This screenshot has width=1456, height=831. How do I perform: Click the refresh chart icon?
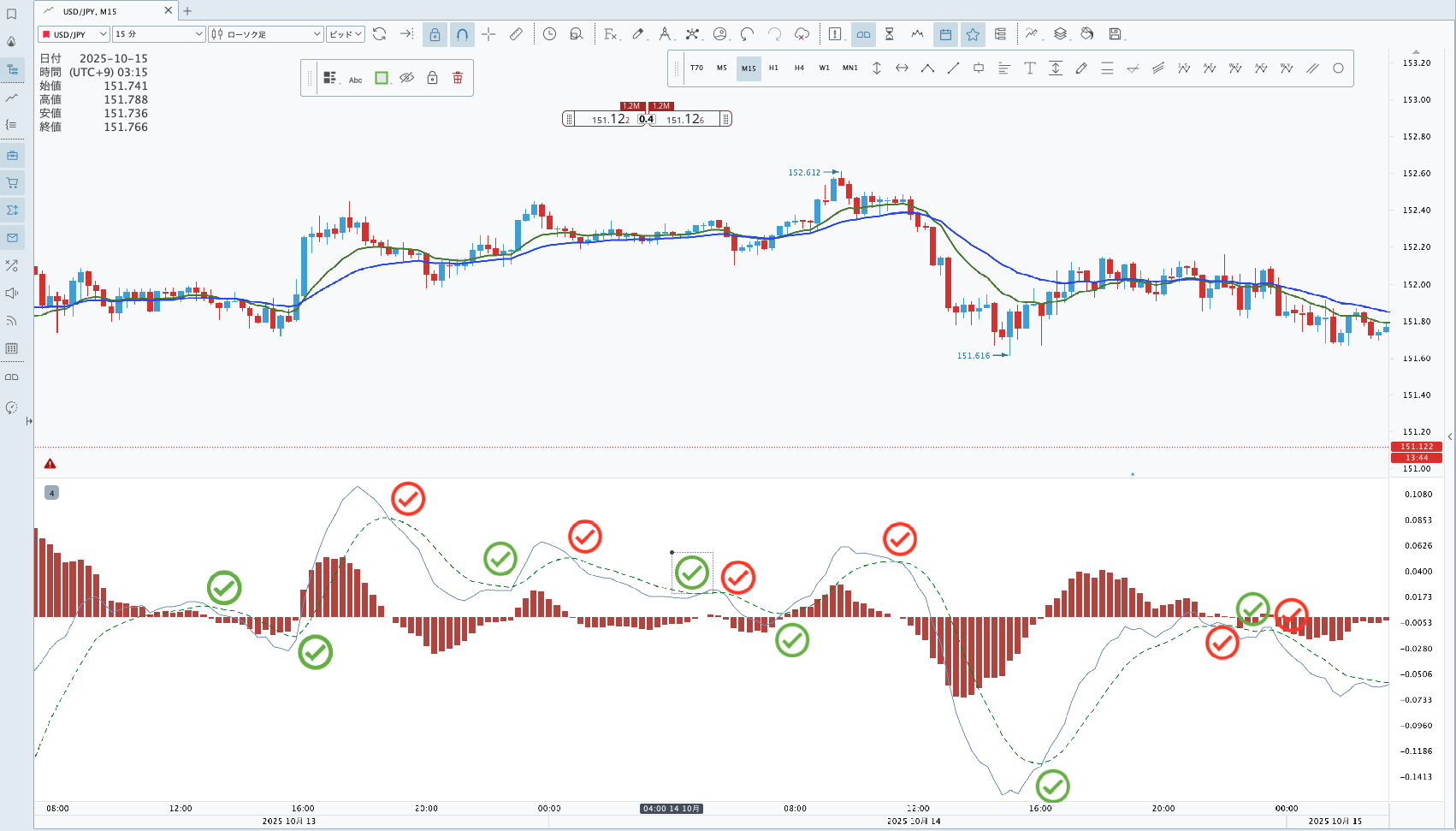click(380, 34)
